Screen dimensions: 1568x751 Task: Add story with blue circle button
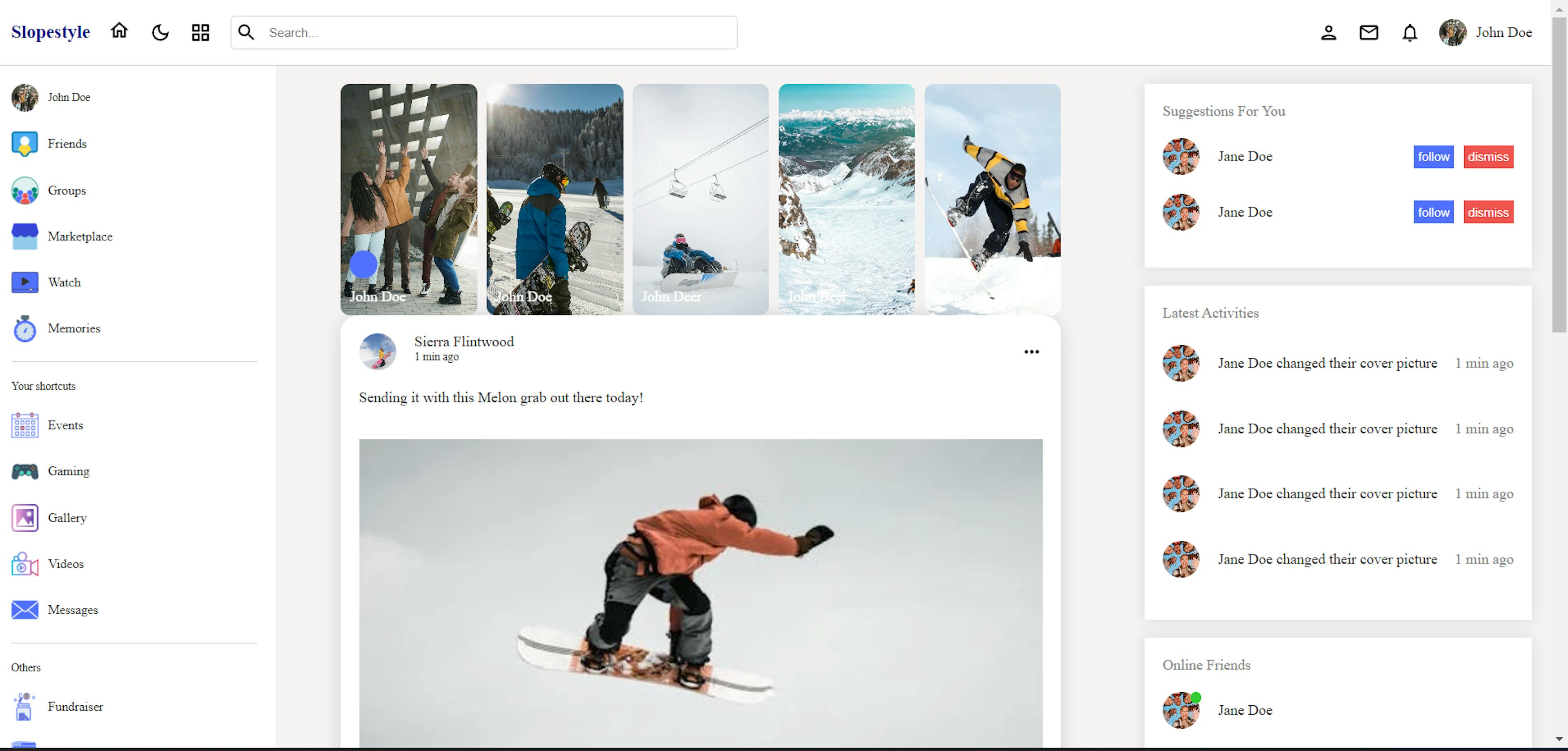(363, 264)
